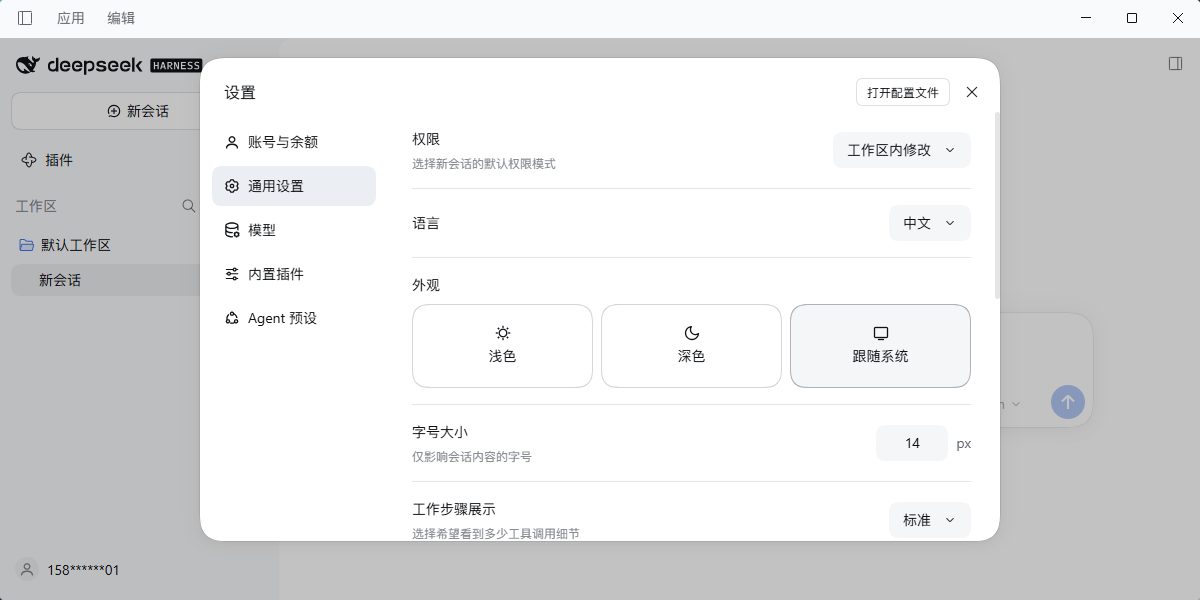Open the 应用 menu

pyautogui.click(x=71, y=18)
